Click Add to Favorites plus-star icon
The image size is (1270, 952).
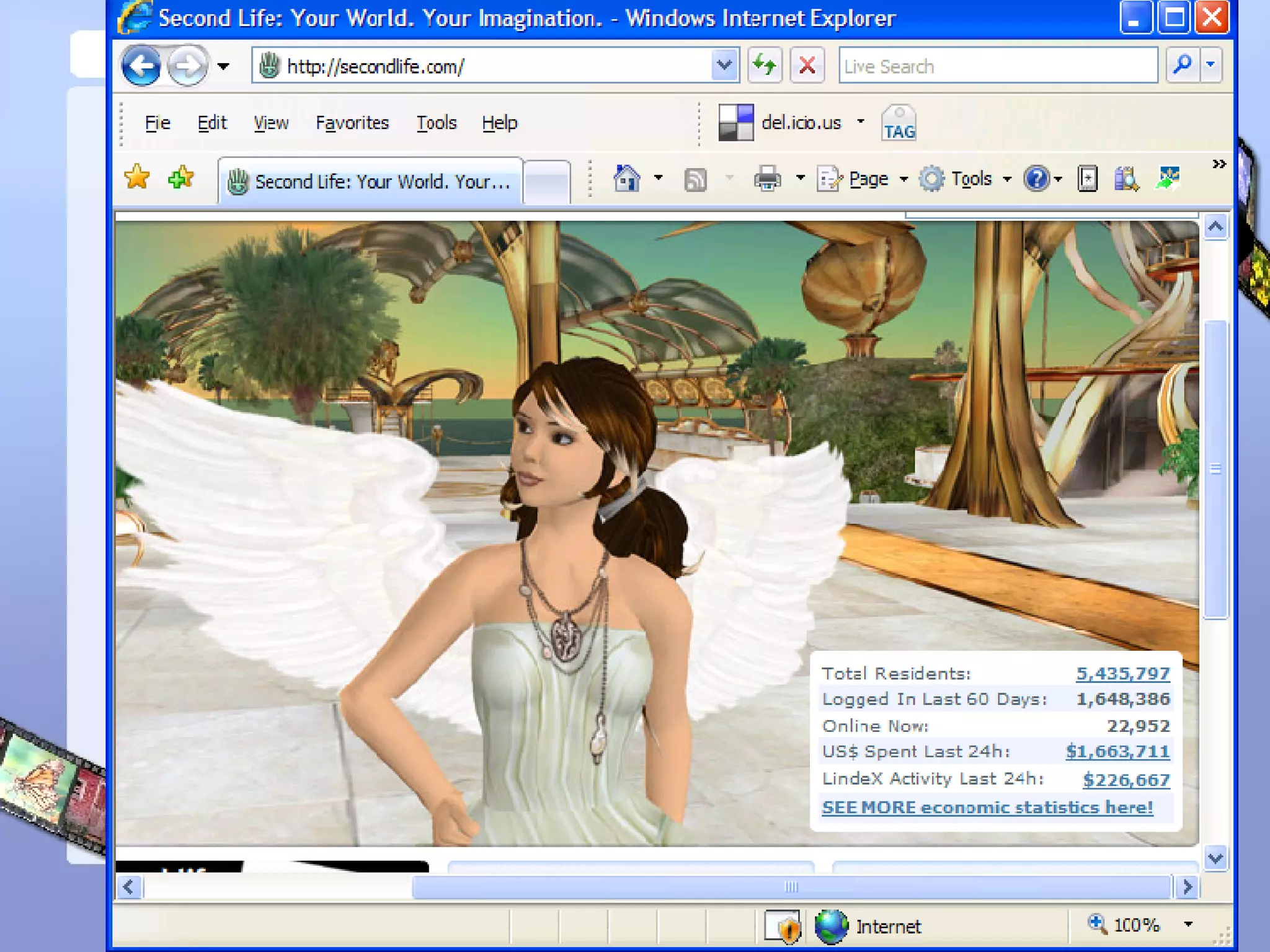(x=181, y=178)
